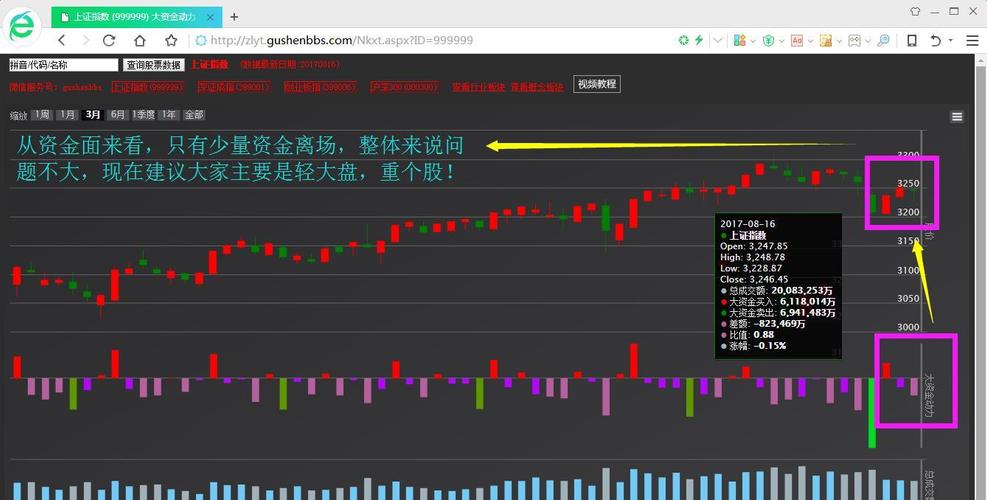Expand dropdown beside the yellow screenshot icon

coord(840,41)
